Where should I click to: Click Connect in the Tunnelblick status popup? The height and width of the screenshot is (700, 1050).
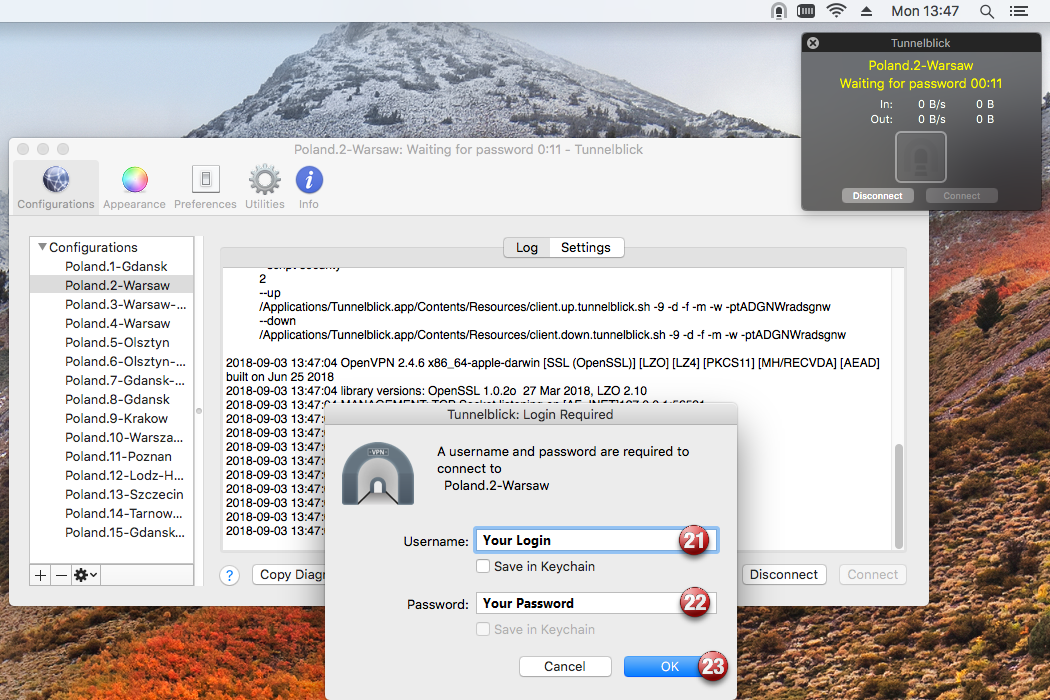coord(962,196)
